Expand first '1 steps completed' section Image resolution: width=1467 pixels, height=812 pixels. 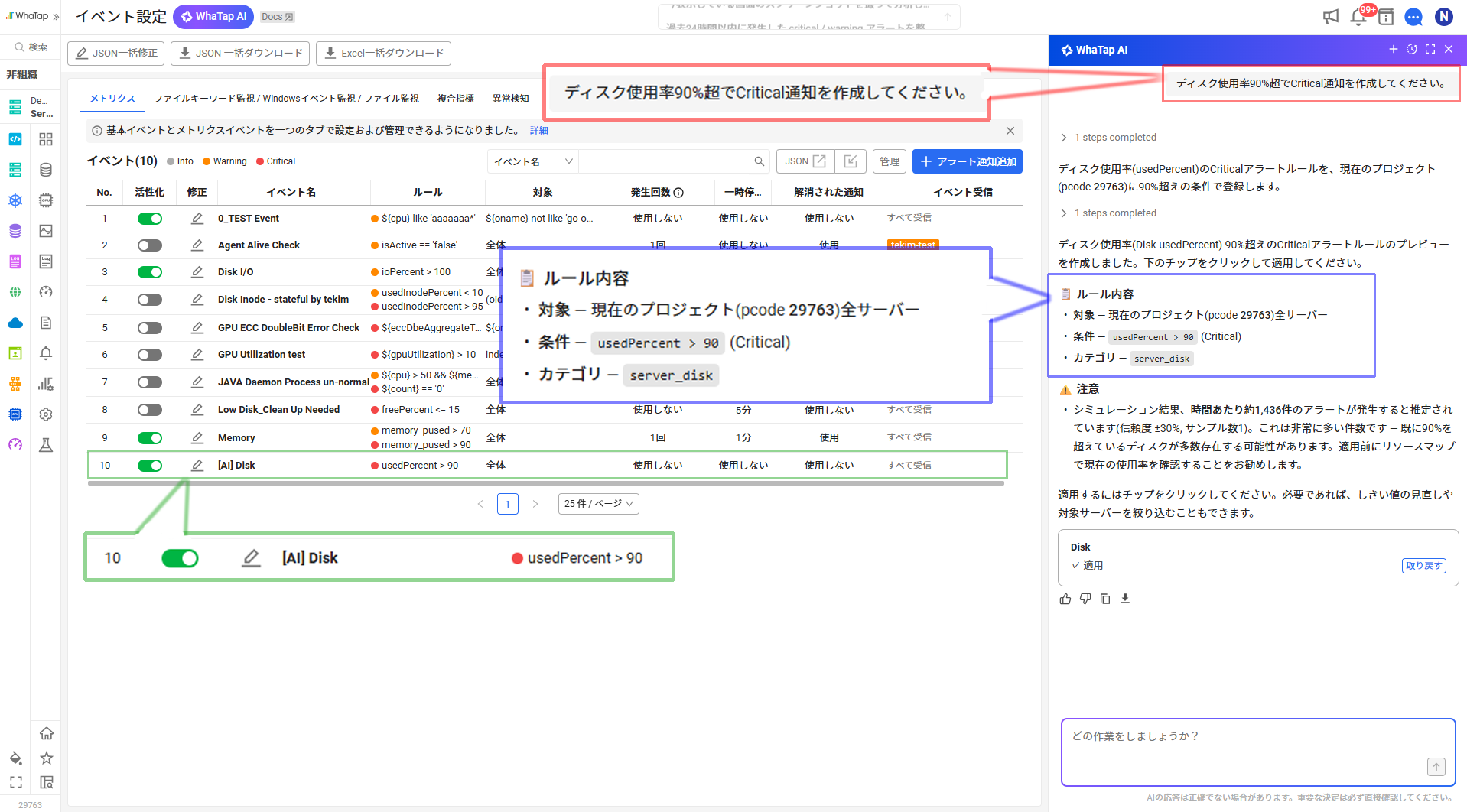point(1108,138)
